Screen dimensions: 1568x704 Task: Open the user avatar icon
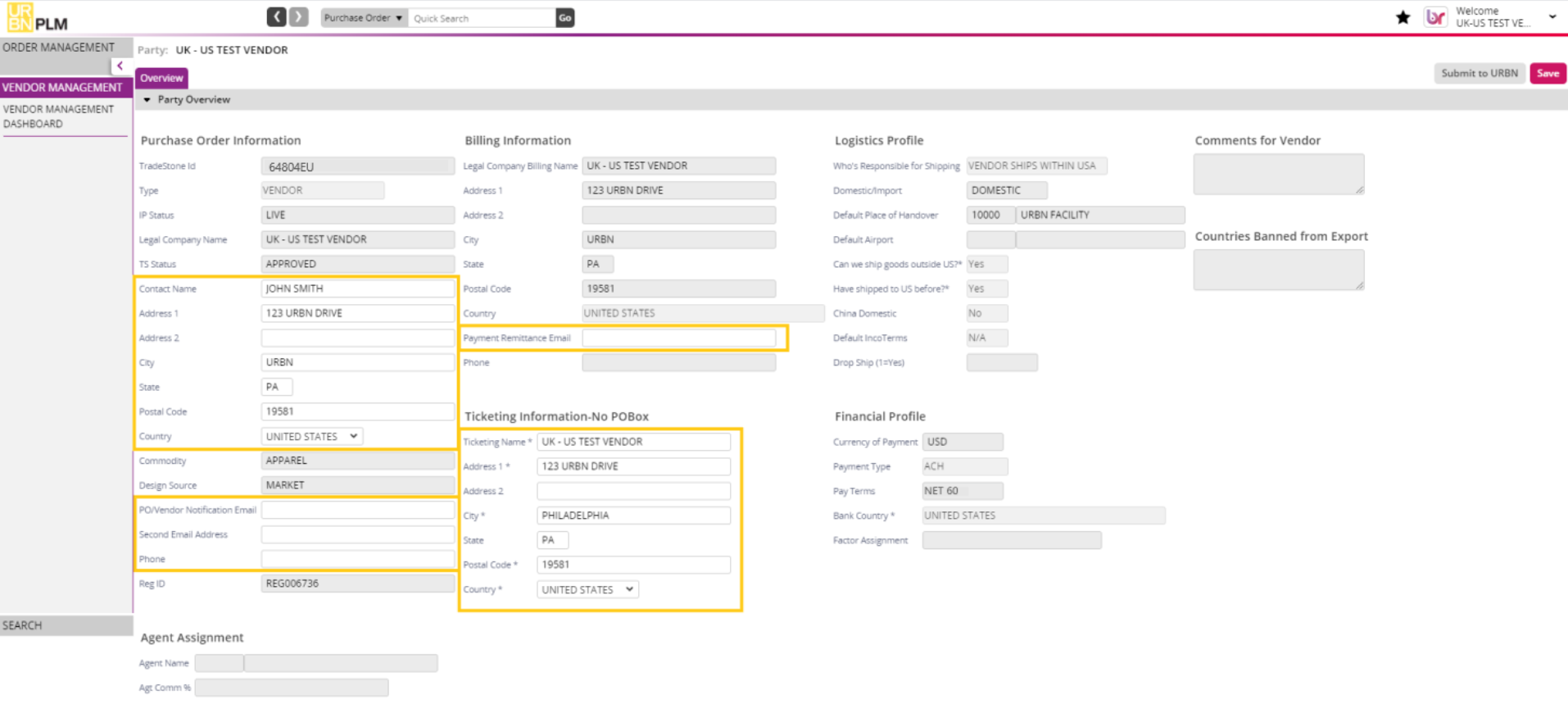(x=1435, y=17)
